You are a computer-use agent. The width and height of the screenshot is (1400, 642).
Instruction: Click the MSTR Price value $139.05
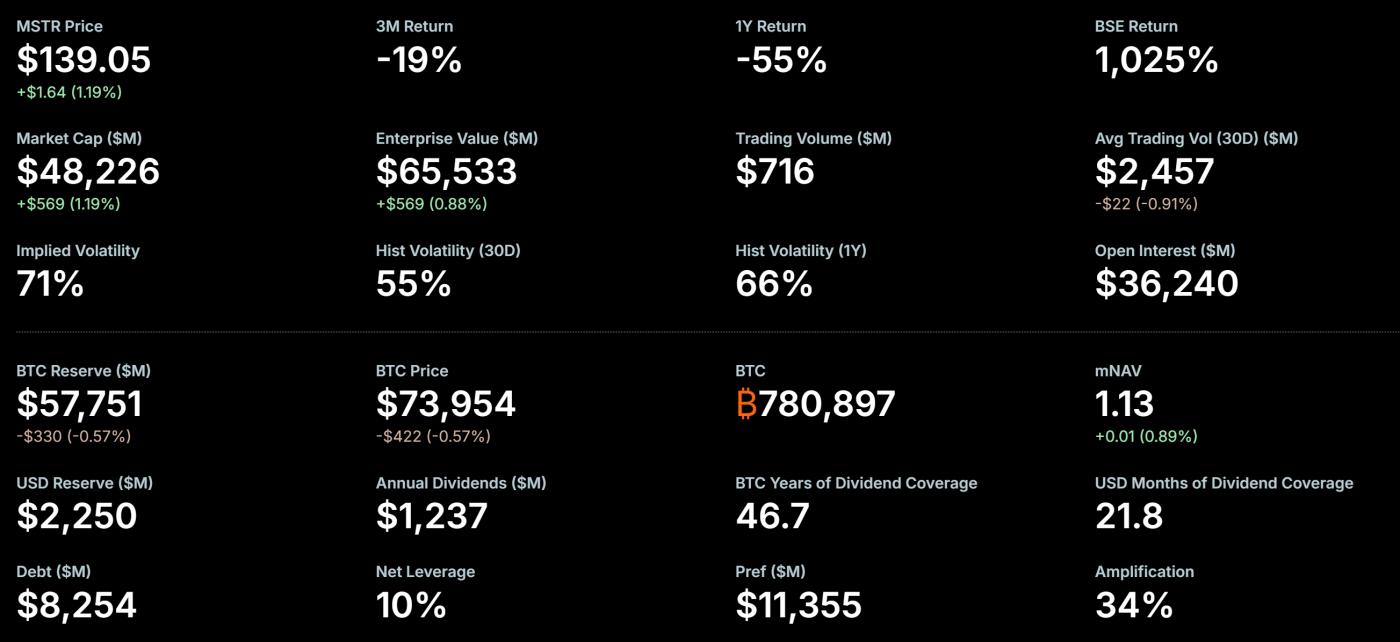click(84, 60)
